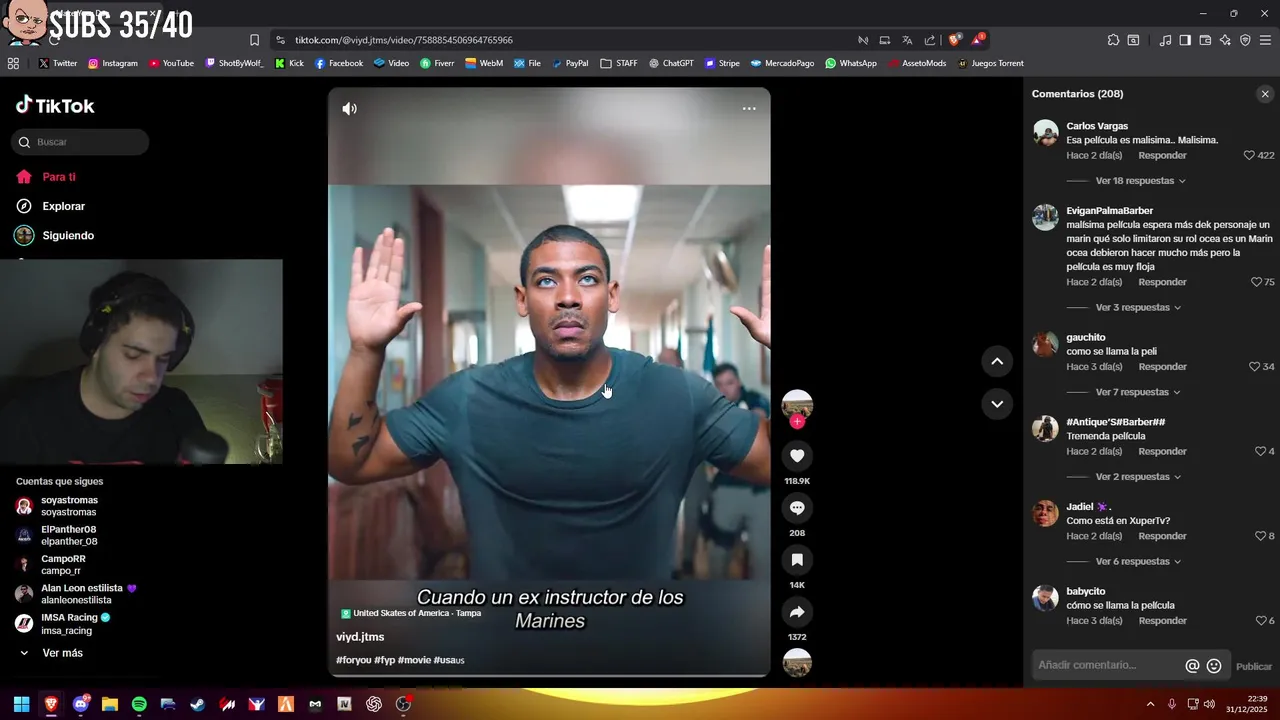Close the comments panel
1280x720 pixels.
pyautogui.click(x=1265, y=94)
